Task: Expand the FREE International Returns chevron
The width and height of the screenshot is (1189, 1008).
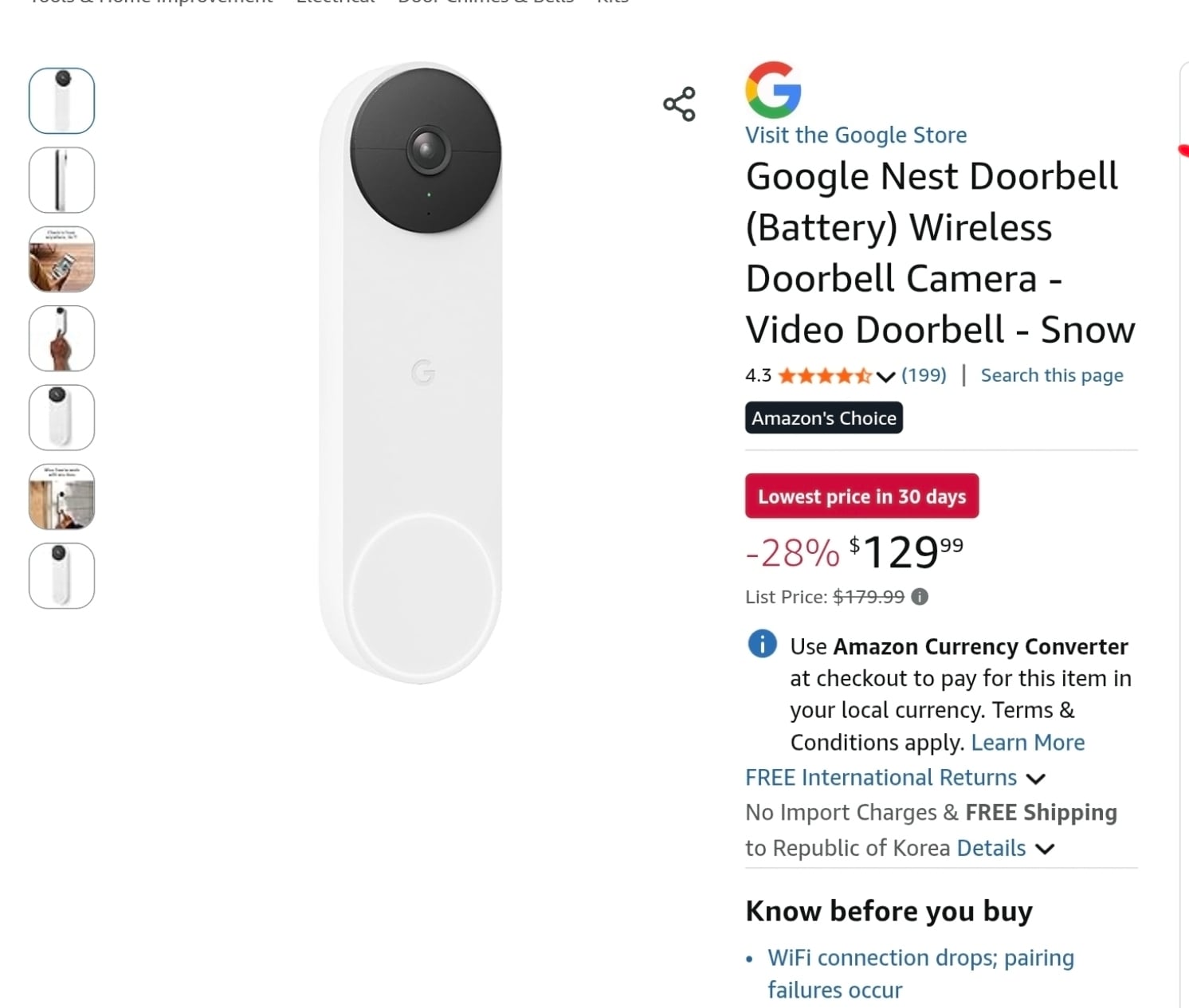Action: pyautogui.click(x=1035, y=779)
